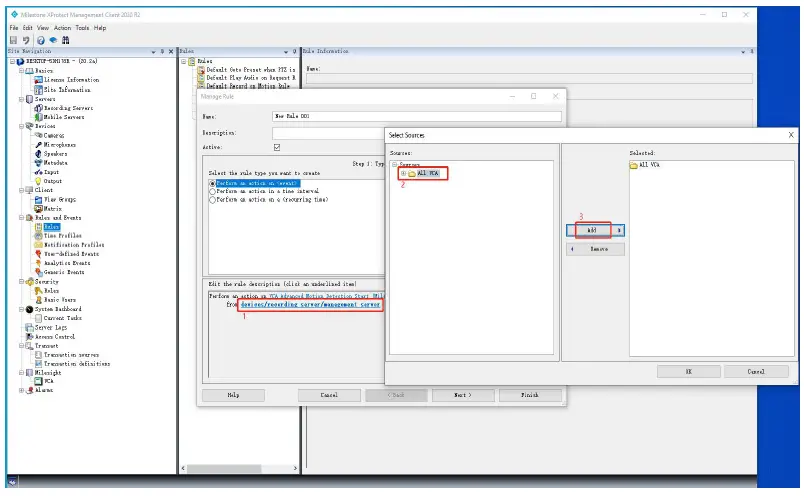Click the Name field in Manage Rule

(x=417, y=116)
